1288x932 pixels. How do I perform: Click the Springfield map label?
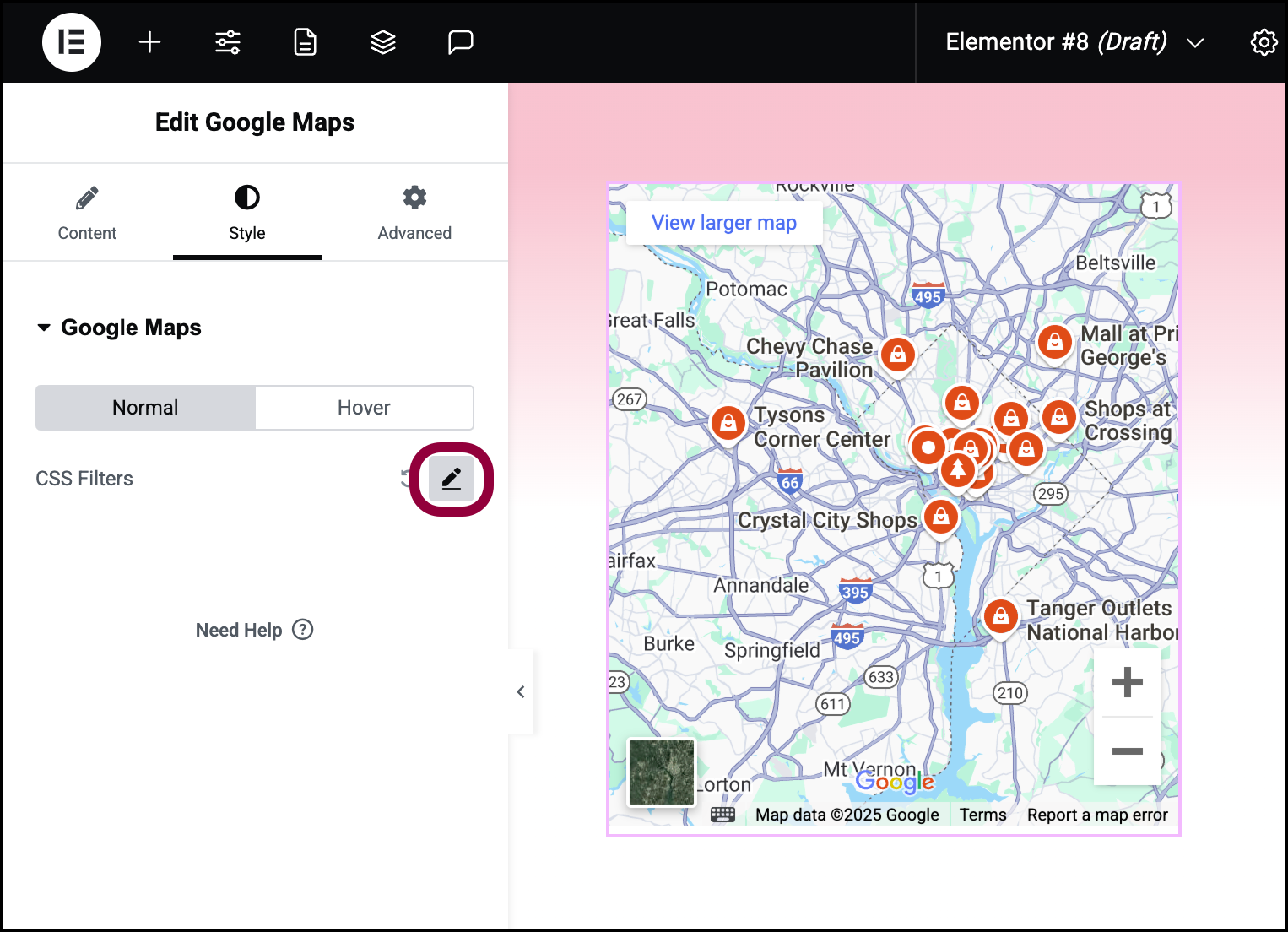(x=772, y=651)
